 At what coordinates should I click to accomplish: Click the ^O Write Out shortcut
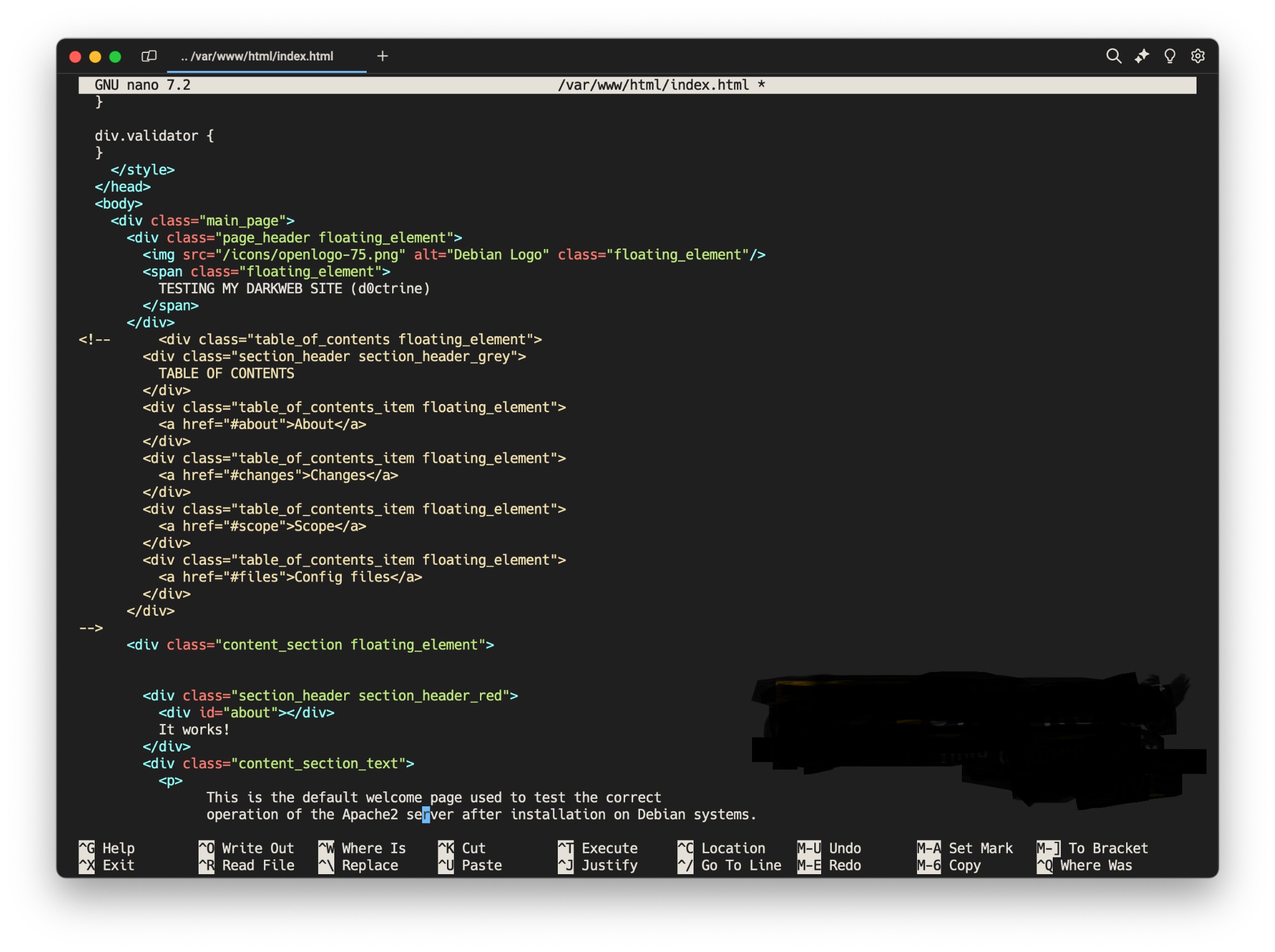tap(247, 848)
